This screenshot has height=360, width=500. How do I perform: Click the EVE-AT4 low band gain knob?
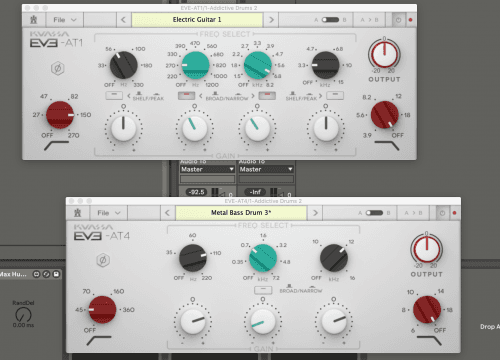click(193, 322)
